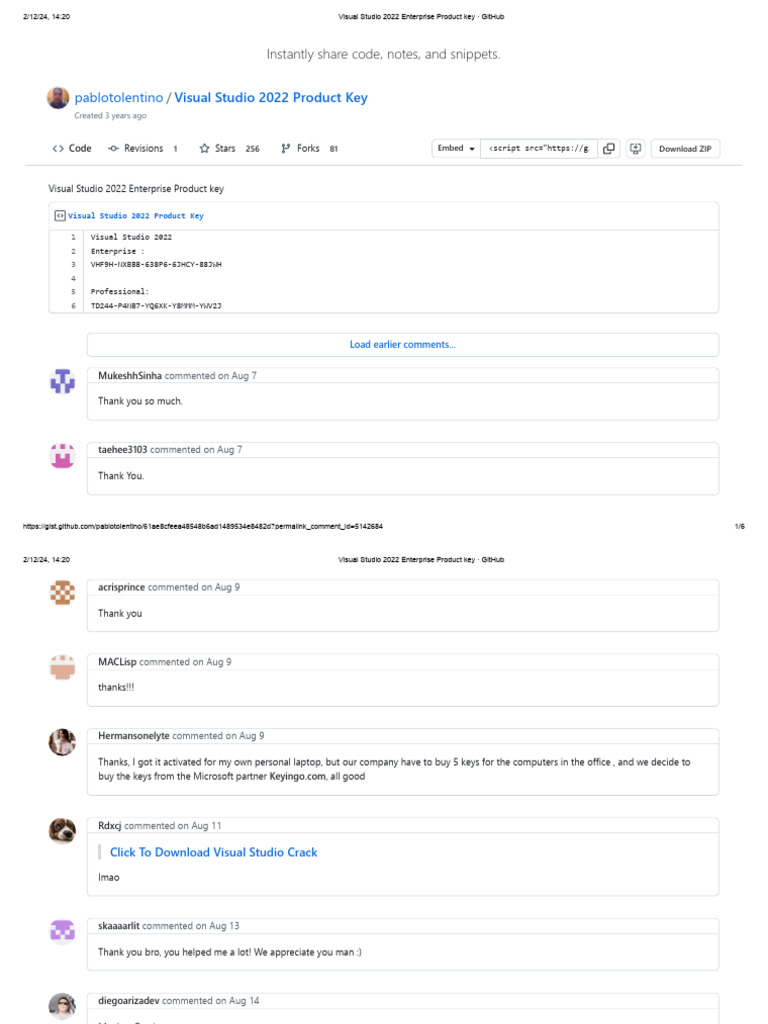This screenshot has height=1024, width=768.
Task: Click the file code icon beside filename
Action: tap(60, 216)
